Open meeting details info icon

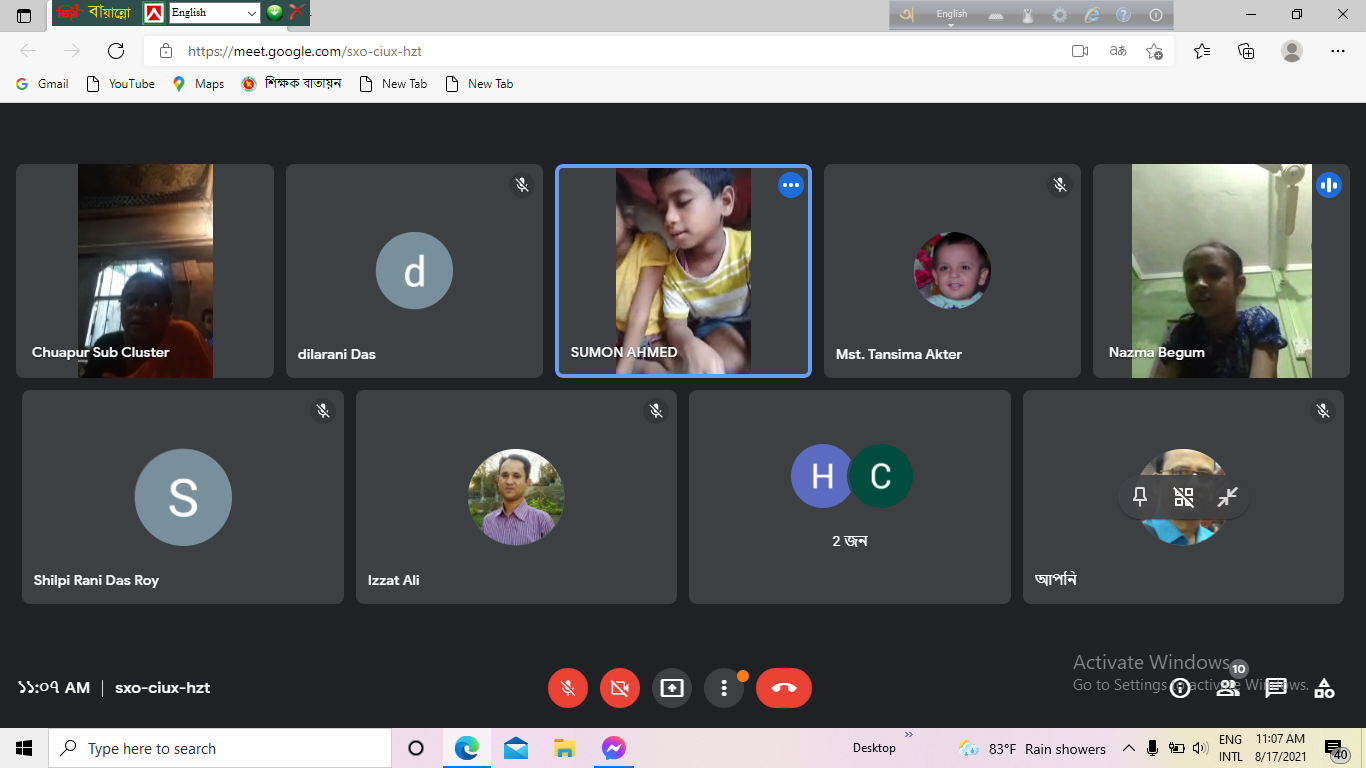coord(1180,688)
